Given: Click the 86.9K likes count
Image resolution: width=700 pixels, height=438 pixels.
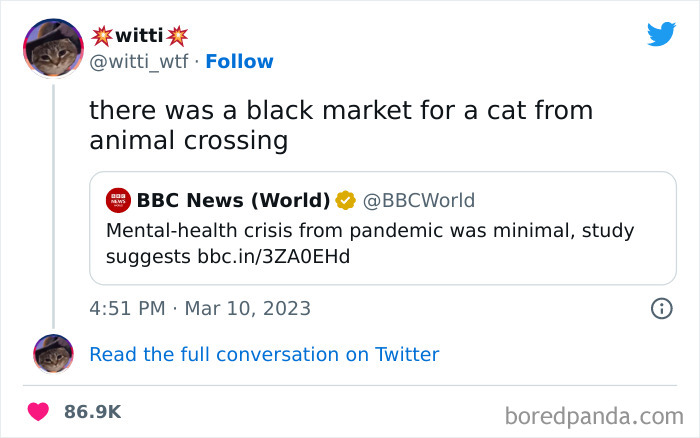Looking at the screenshot, I should pyautogui.click(x=93, y=411).
